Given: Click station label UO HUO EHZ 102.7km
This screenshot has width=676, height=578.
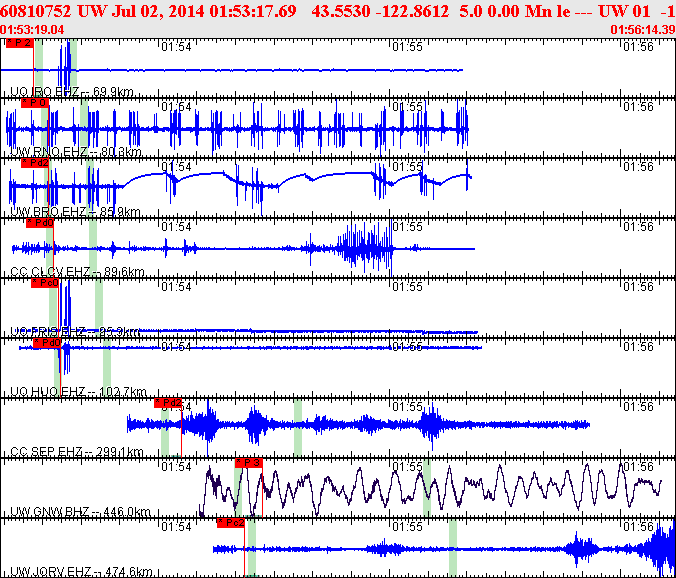Looking at the screenshot, I should coord(78,392).
